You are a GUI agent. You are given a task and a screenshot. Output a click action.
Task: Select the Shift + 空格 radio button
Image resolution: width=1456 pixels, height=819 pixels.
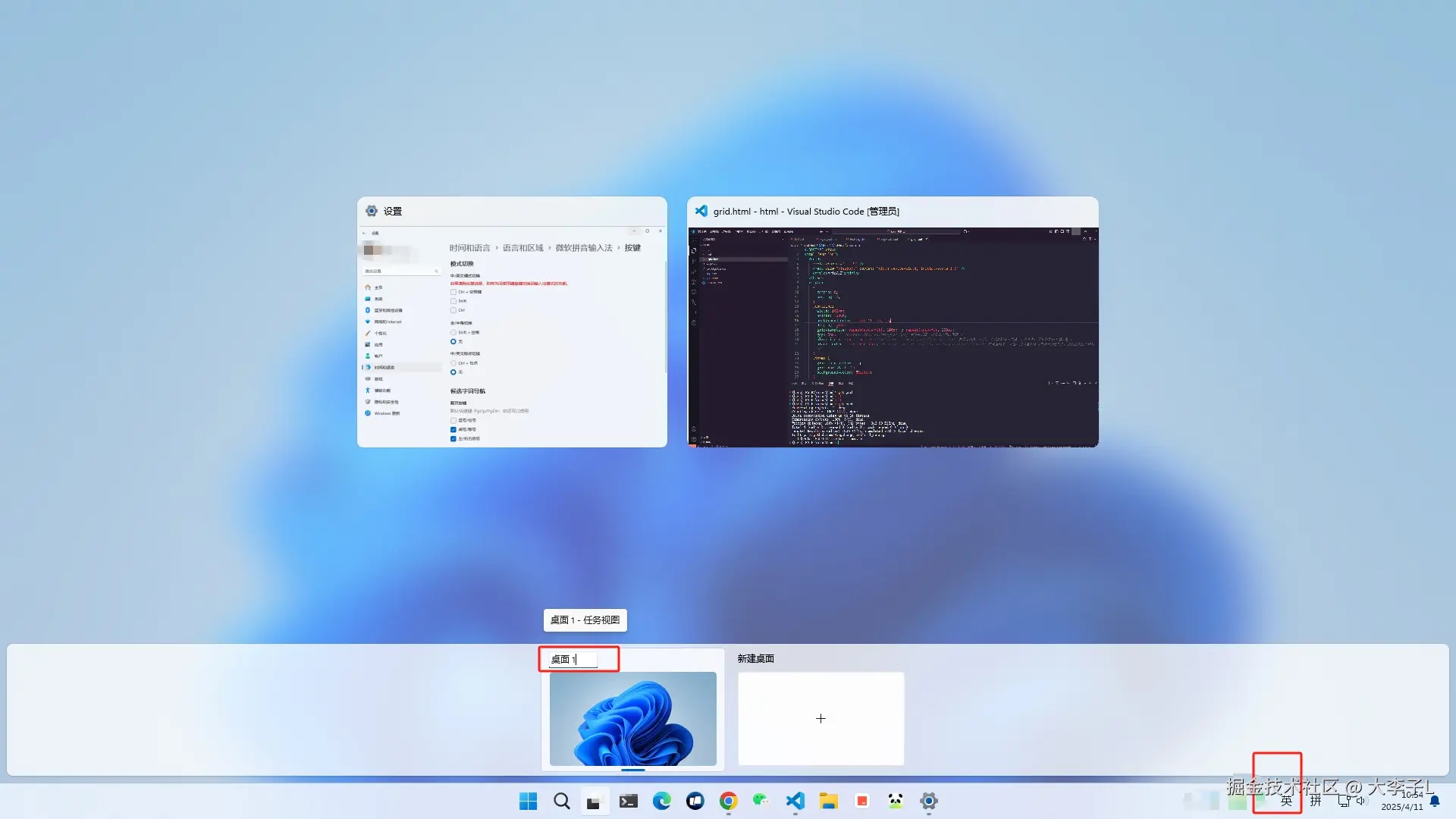coord(453,332)
